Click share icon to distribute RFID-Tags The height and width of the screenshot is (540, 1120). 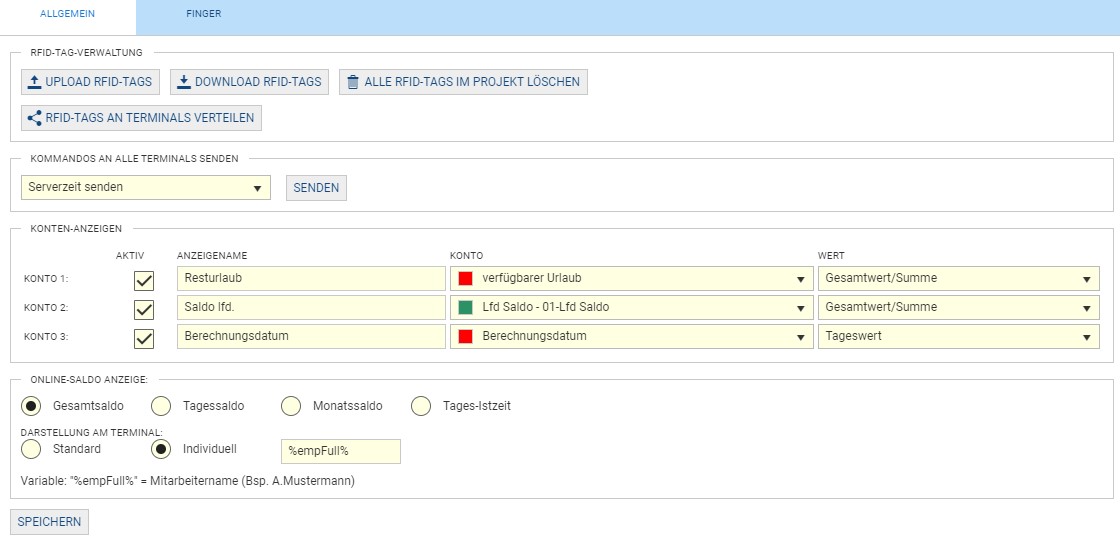[35, 118]
